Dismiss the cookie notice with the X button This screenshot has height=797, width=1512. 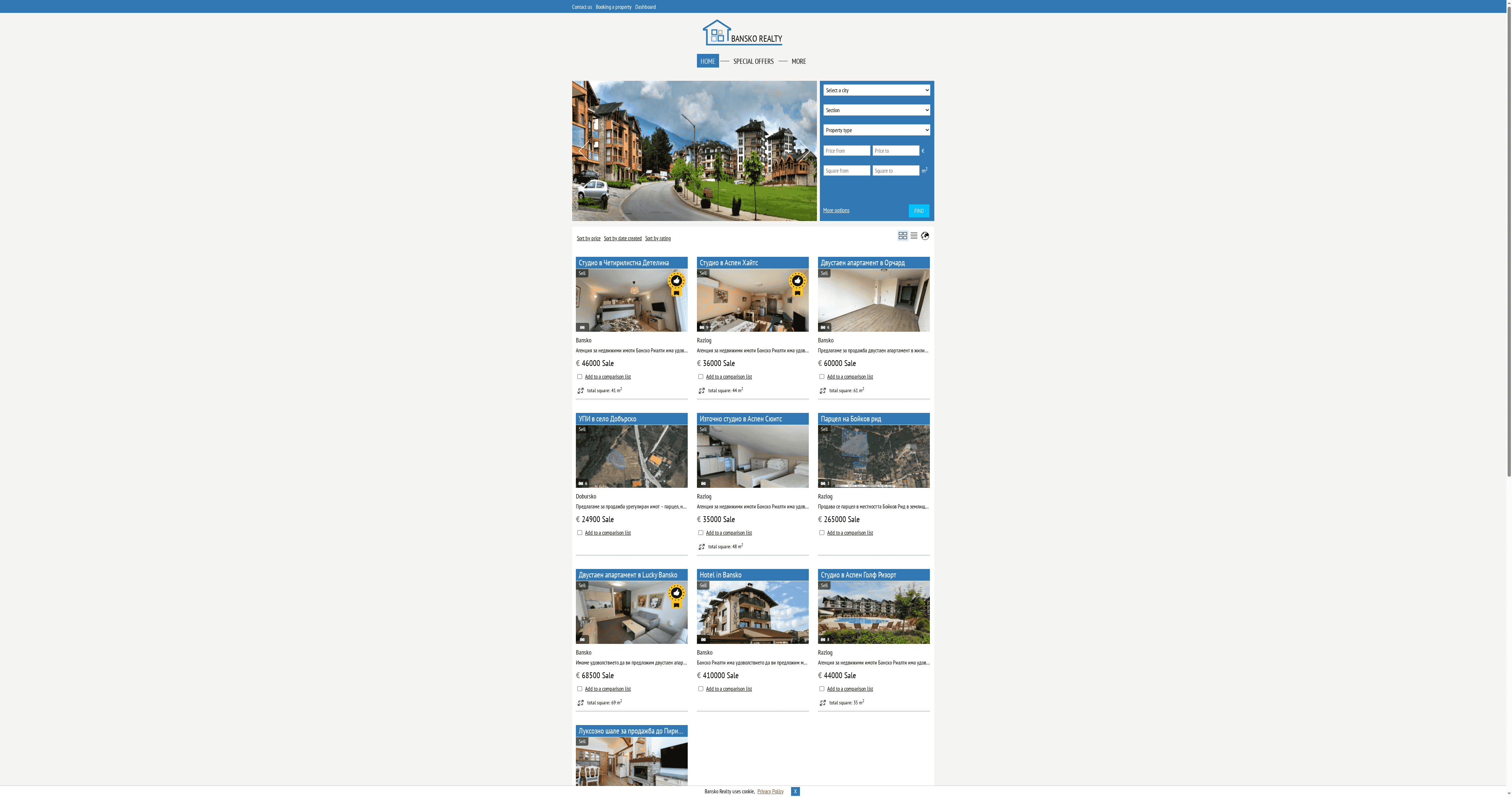(795, 791)
